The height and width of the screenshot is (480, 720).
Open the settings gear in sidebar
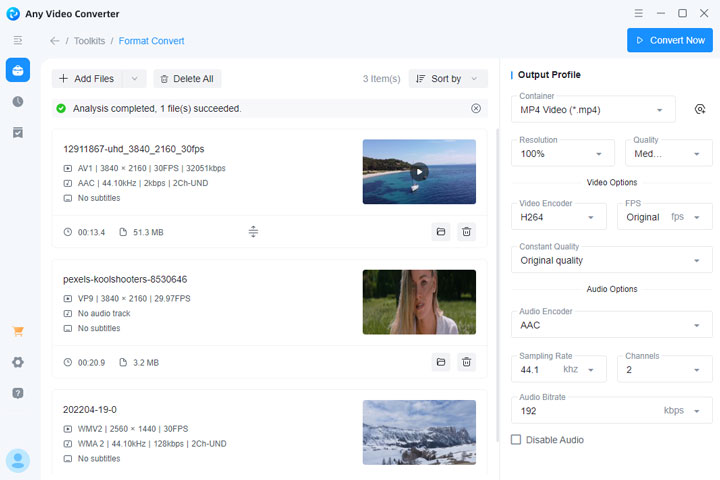18,362
